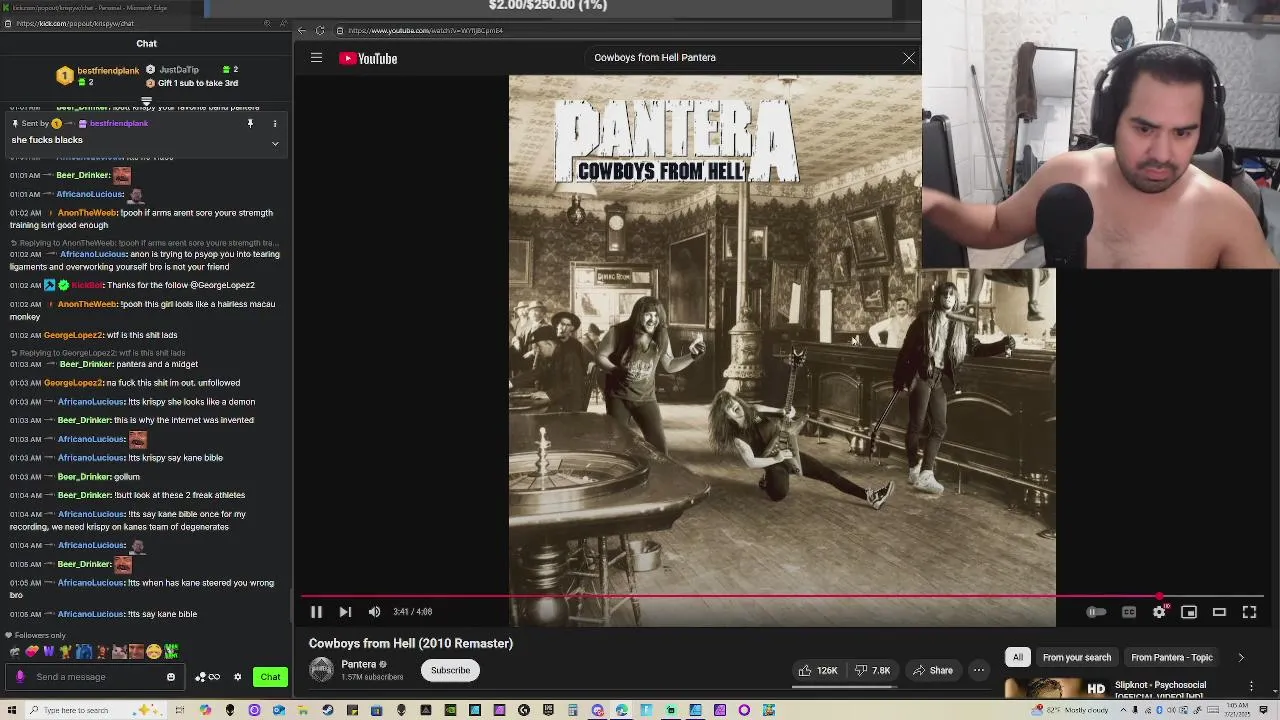Viewport: 1280px width, 720px height.
Task: Switch the video to miniplayer
Action: 1189,612
